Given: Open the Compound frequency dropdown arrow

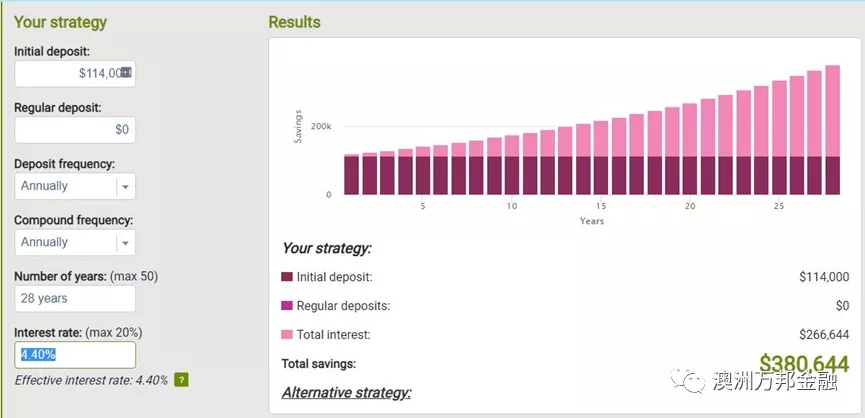Looking at the screenshot, I should (125, 243).
